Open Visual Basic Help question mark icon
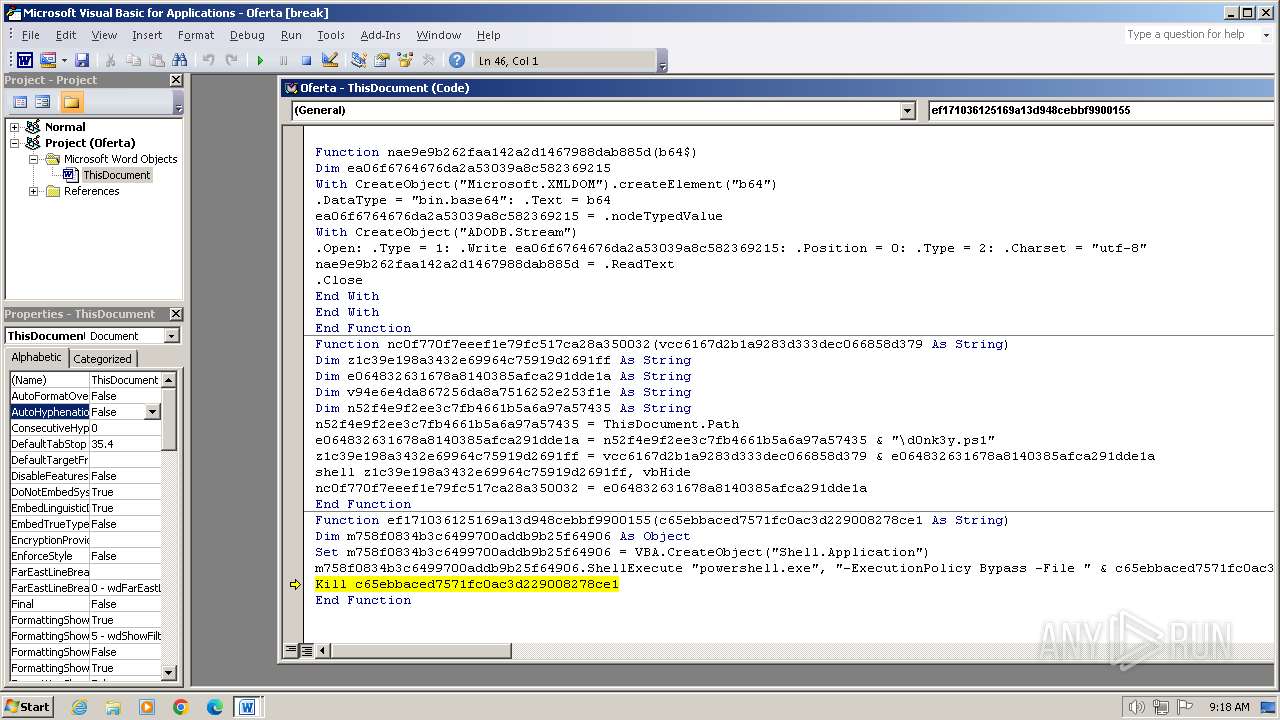Viewport: 1280px width, 720px height. click(x=457, y=60)
